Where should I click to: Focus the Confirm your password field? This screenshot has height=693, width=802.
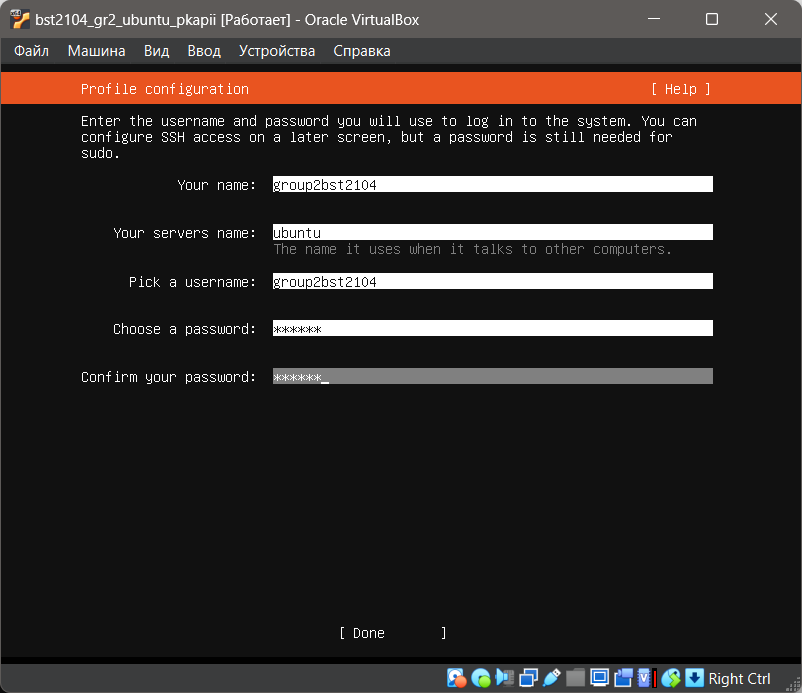pos(493,376)
